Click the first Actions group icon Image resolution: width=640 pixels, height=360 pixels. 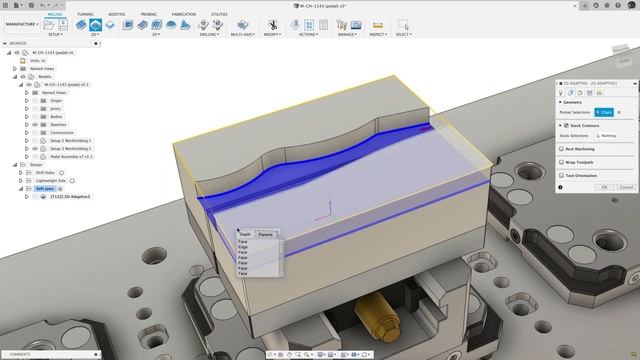[x=295, y=25]
